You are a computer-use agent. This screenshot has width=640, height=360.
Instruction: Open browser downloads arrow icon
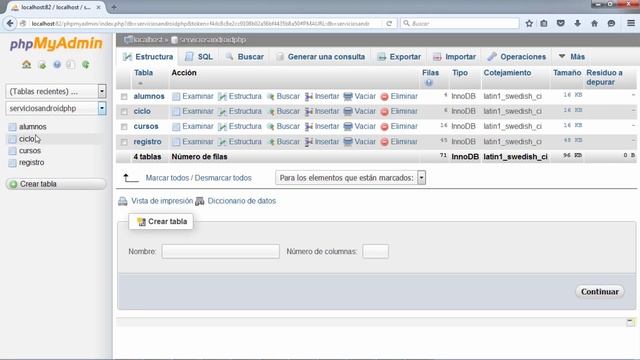click(x=577, y=23)
